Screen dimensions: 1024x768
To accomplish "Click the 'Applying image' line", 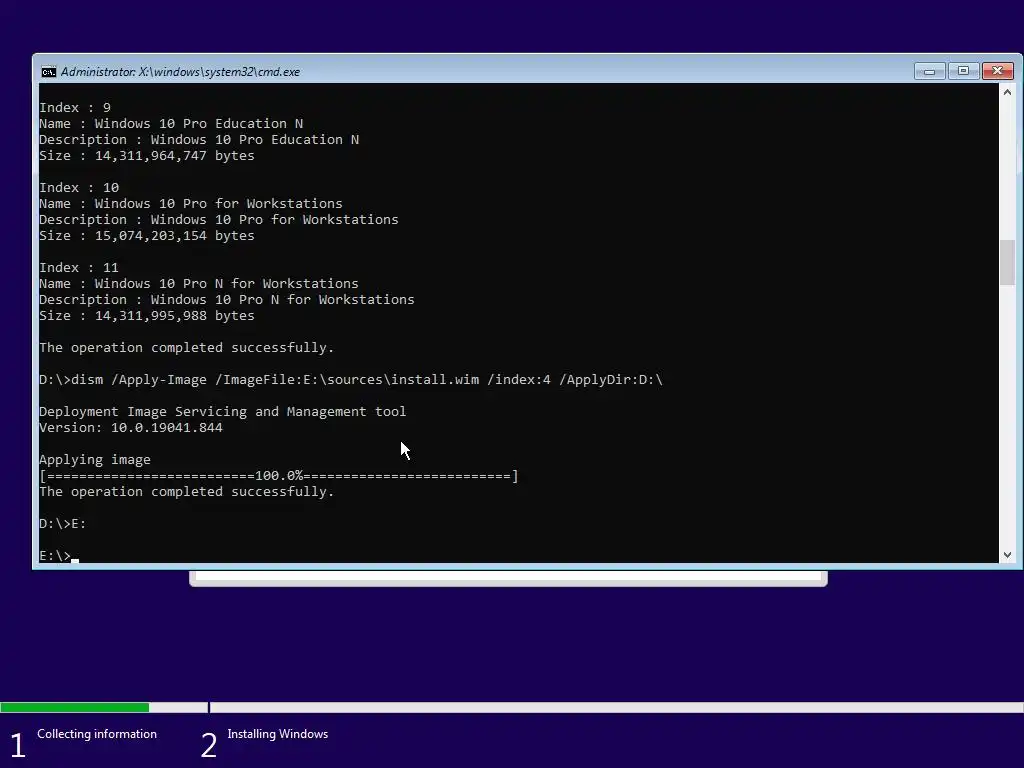I will (x=95, y=459).
